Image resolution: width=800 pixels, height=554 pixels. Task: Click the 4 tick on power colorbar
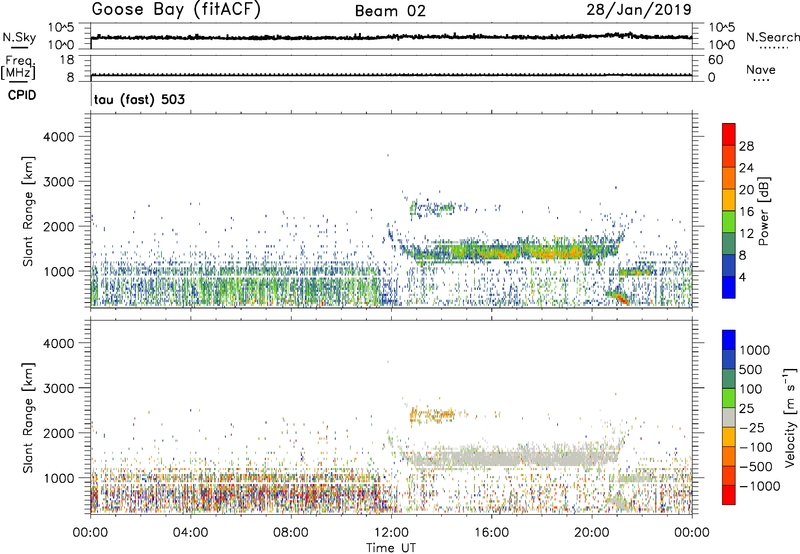pos(742,277)
